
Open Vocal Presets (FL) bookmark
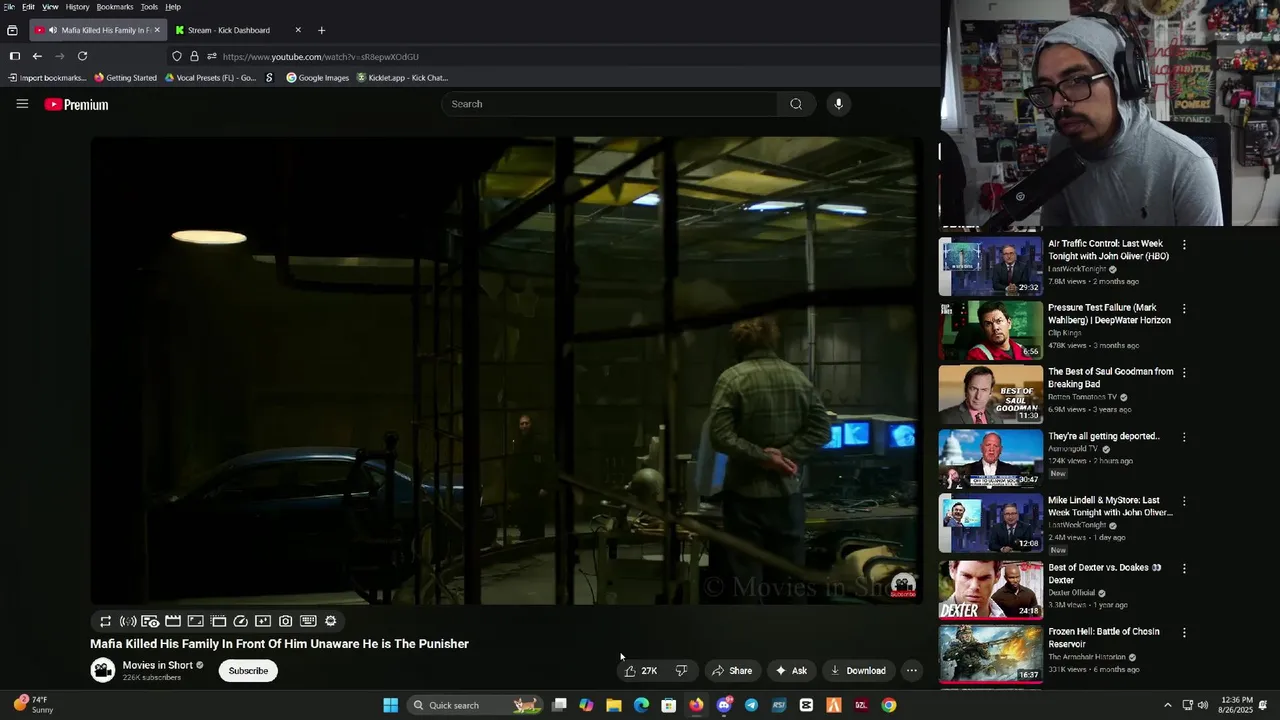point(210,77)
